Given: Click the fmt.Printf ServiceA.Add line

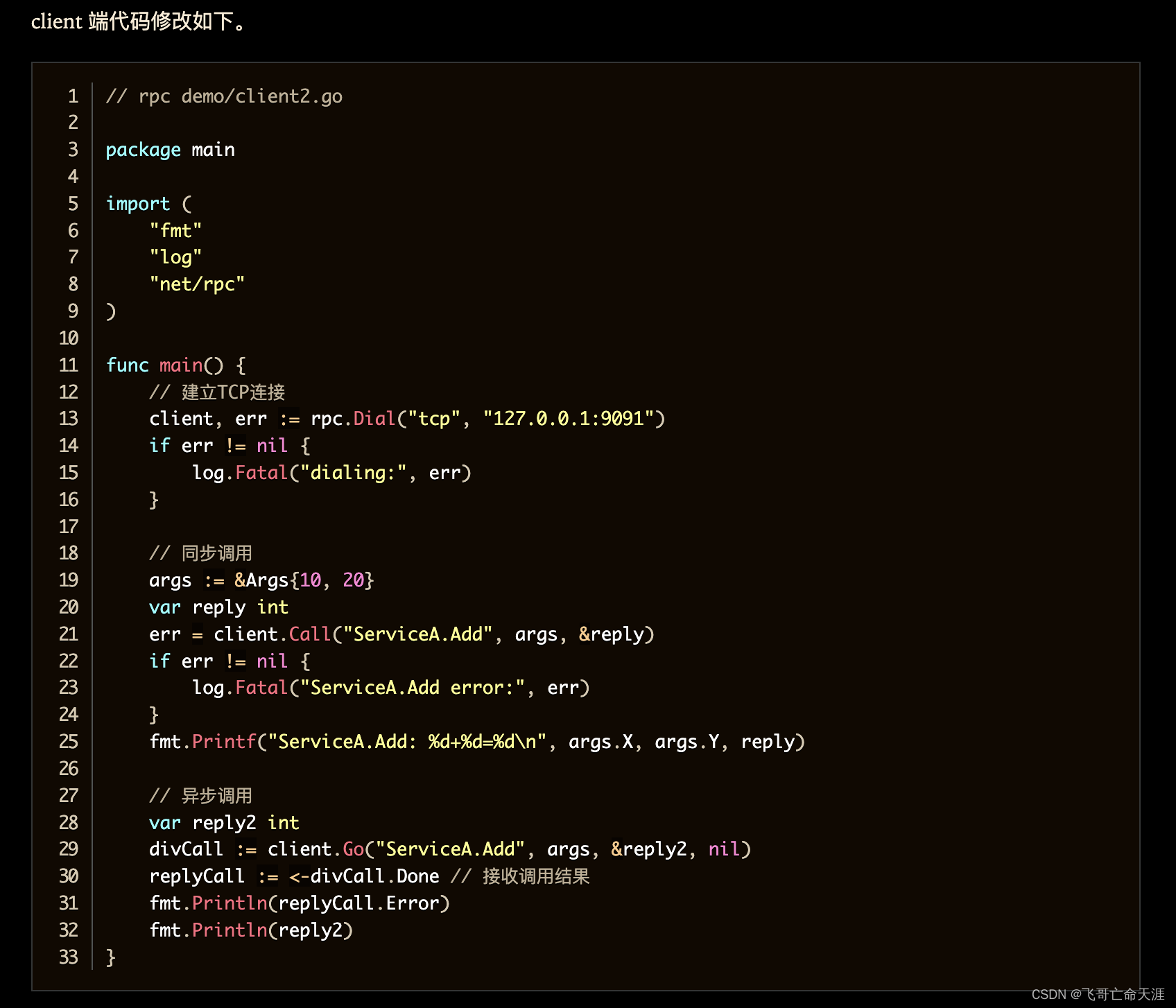Looking at the screenshot, I should point(477,742).
